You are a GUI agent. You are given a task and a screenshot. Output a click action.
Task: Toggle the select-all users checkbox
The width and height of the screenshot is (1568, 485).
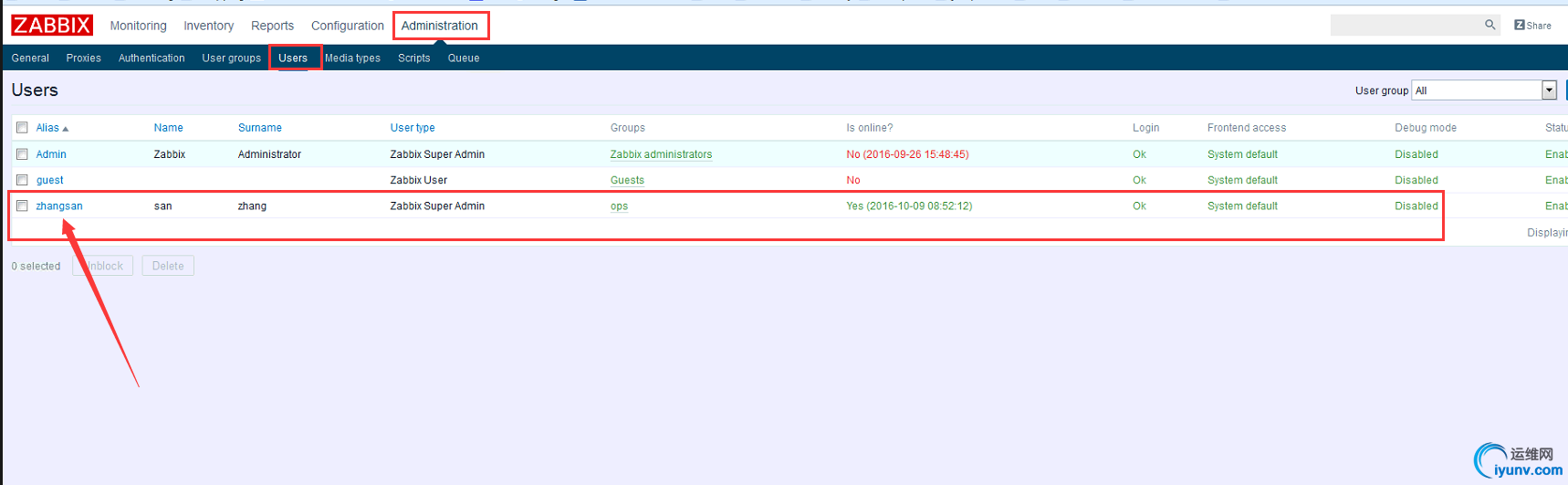(x=22, y=128)
